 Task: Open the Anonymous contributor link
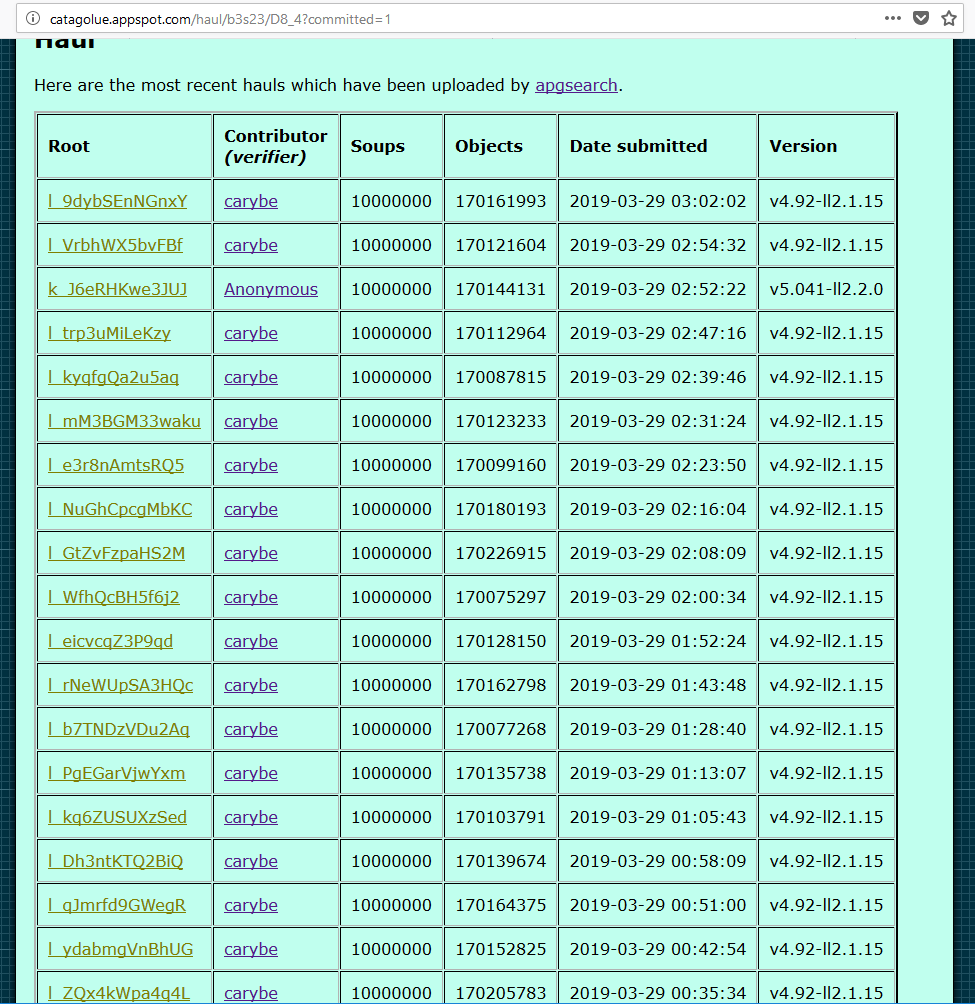point(271,289)
